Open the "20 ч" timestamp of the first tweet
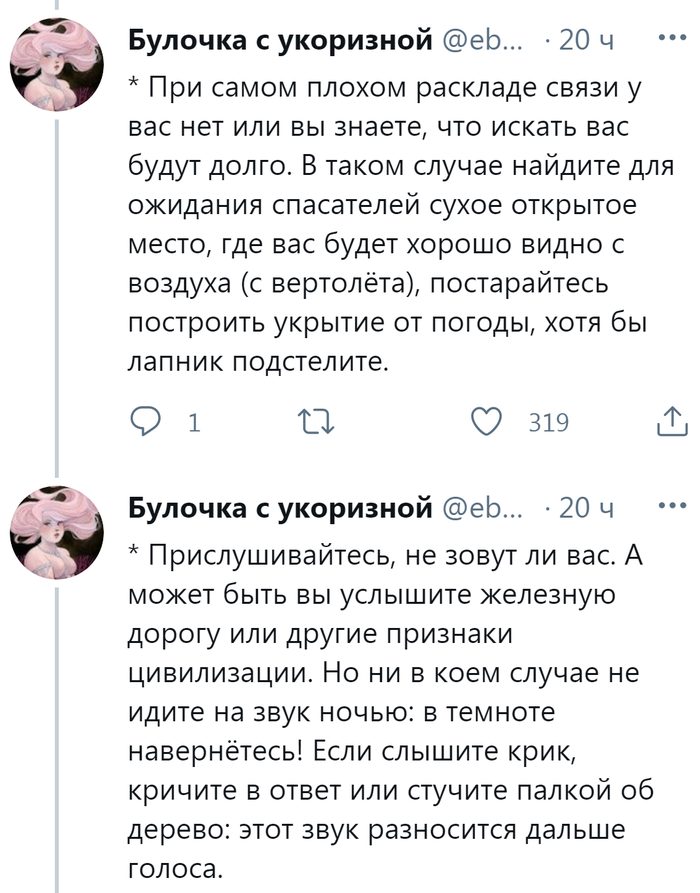 pyautogui.click(x=587, y=40)
